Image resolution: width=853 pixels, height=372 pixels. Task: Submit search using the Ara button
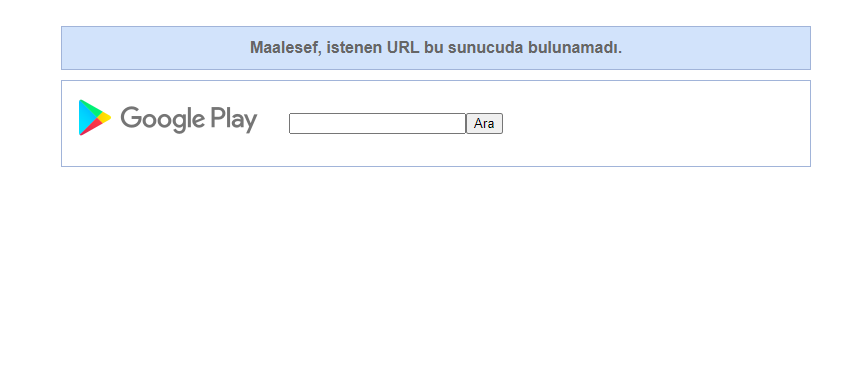tap(484, 123)
